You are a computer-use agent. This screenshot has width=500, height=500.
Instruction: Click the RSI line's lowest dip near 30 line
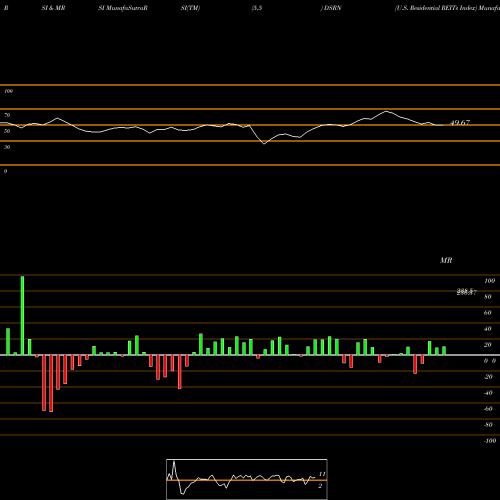[264, 144]
